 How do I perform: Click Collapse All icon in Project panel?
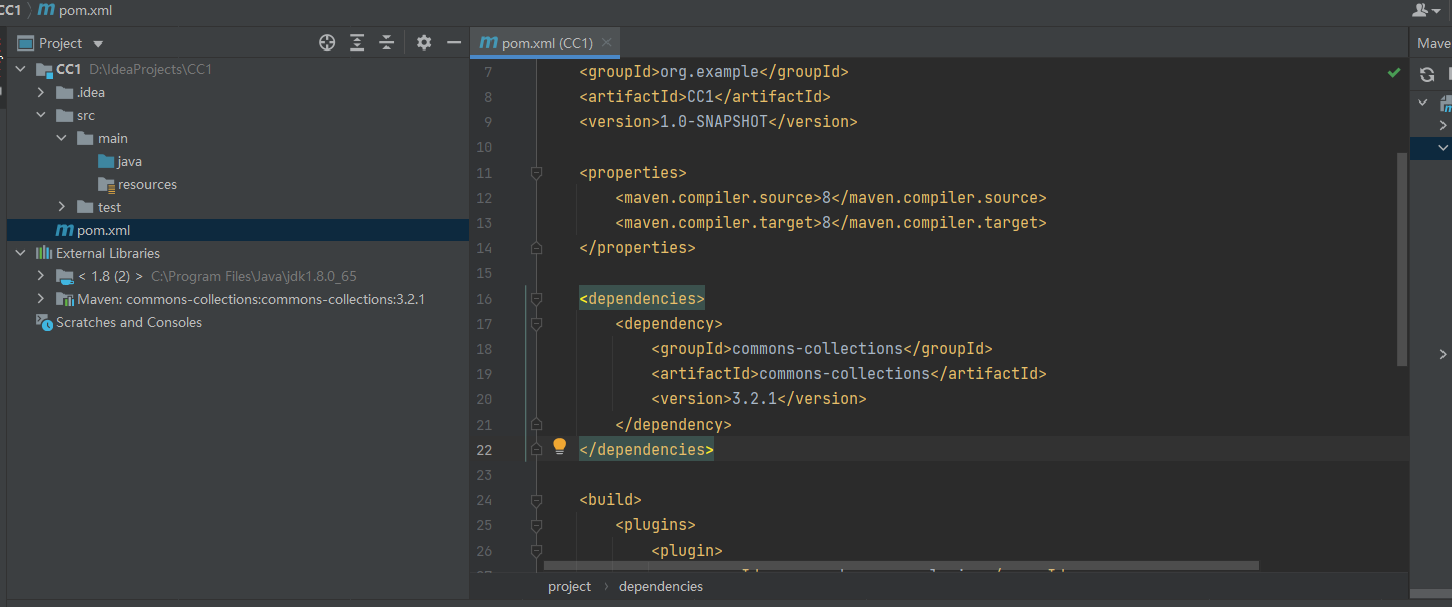pos(387,43)
